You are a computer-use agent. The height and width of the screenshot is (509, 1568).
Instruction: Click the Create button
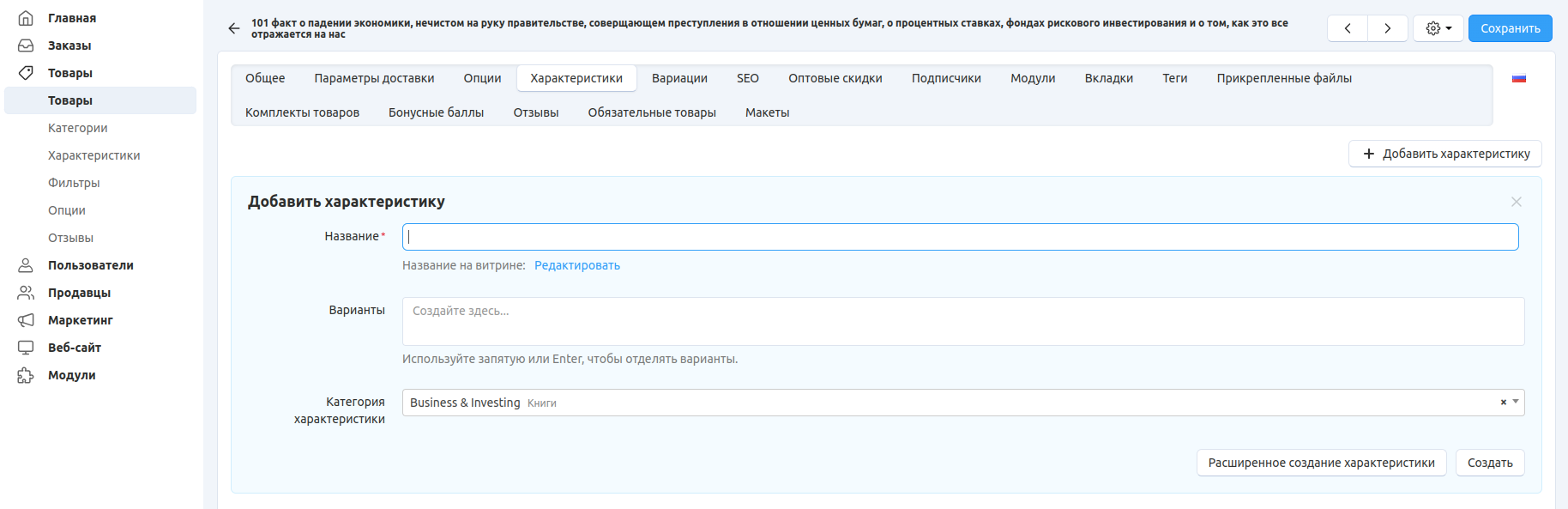coord(1490,463)
